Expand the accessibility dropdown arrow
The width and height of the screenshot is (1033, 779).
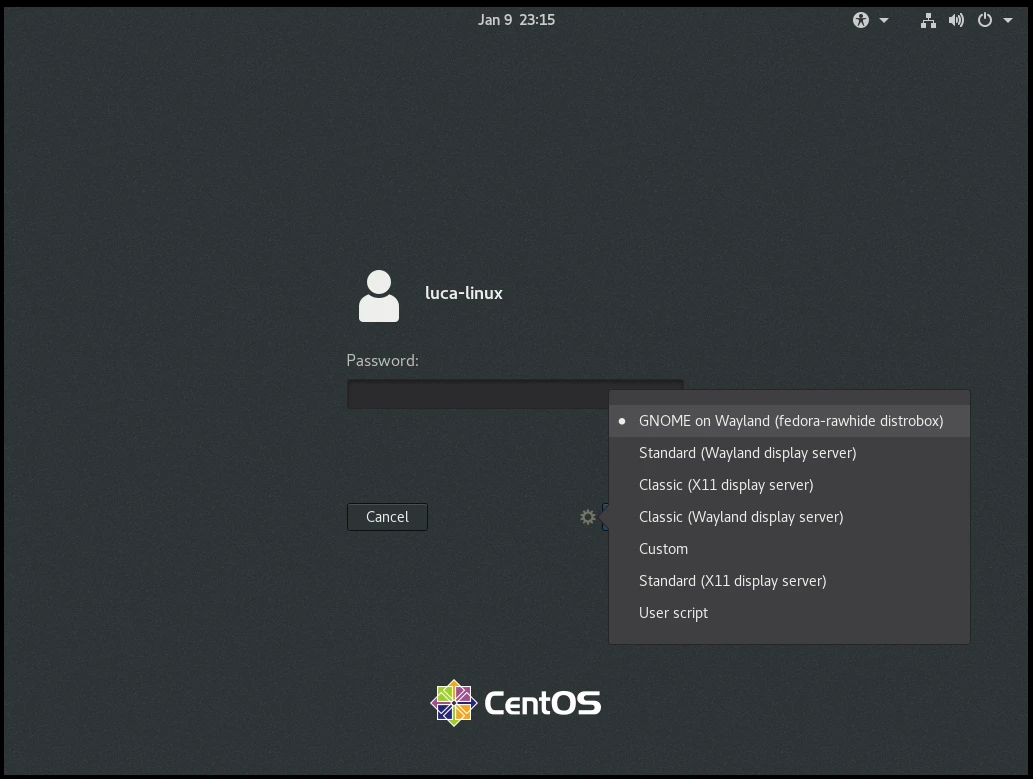click(884, 21)
